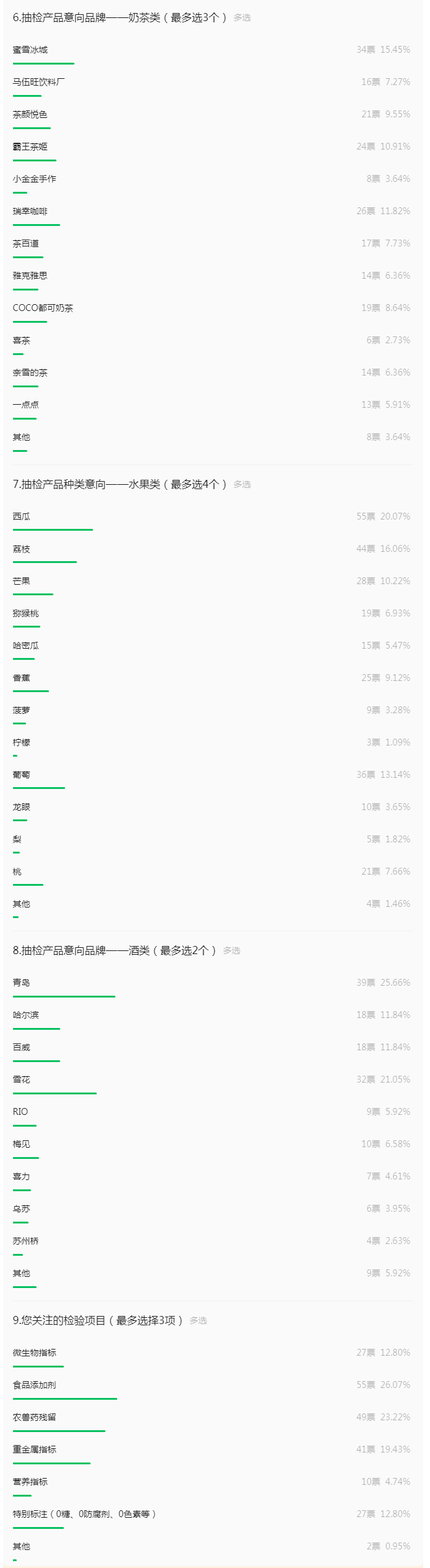Click the 瑞幸咖啡 vote result

[383, 211]
